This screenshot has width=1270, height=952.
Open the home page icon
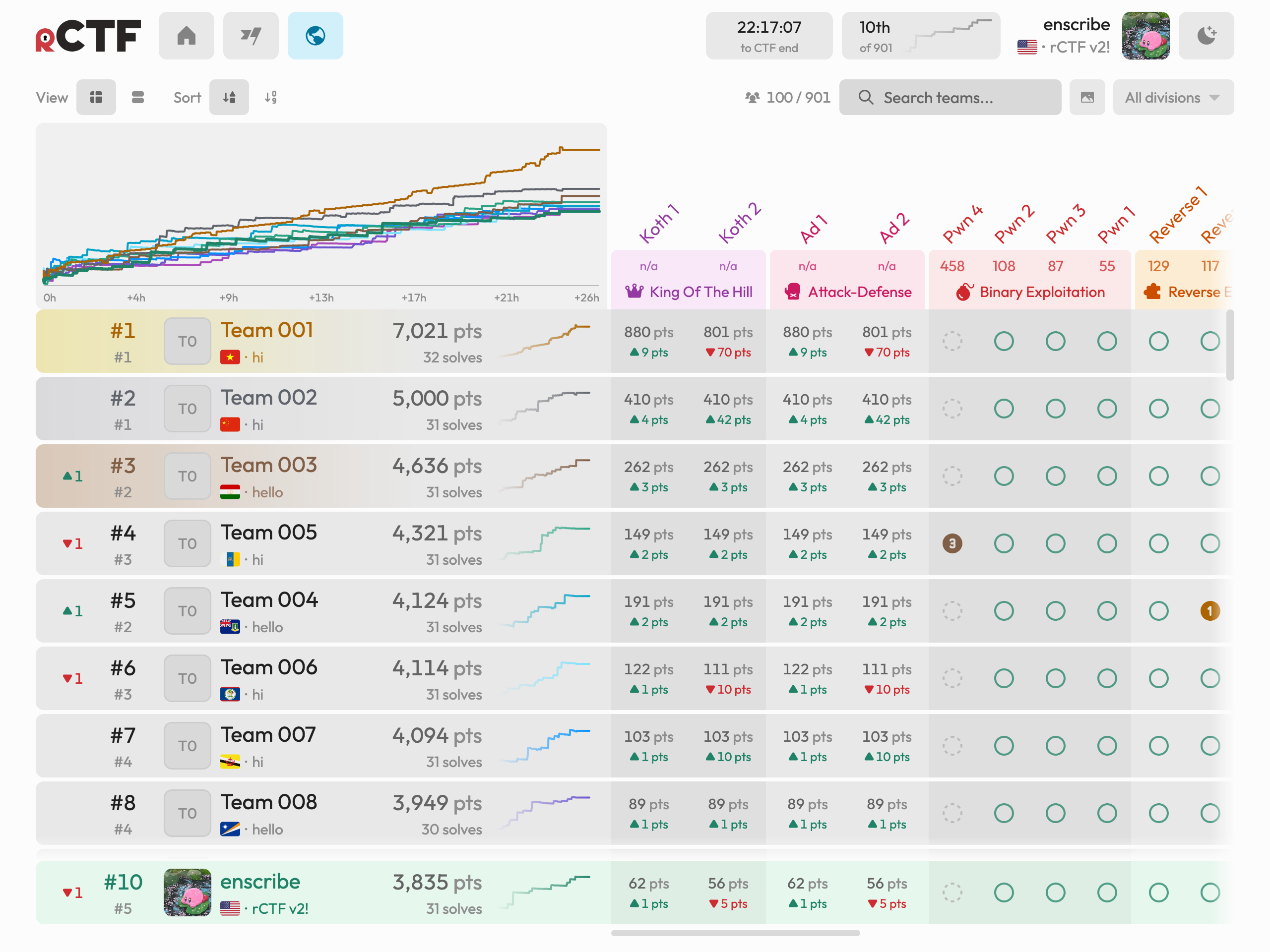pyautogui.click(x=186, y=36)
